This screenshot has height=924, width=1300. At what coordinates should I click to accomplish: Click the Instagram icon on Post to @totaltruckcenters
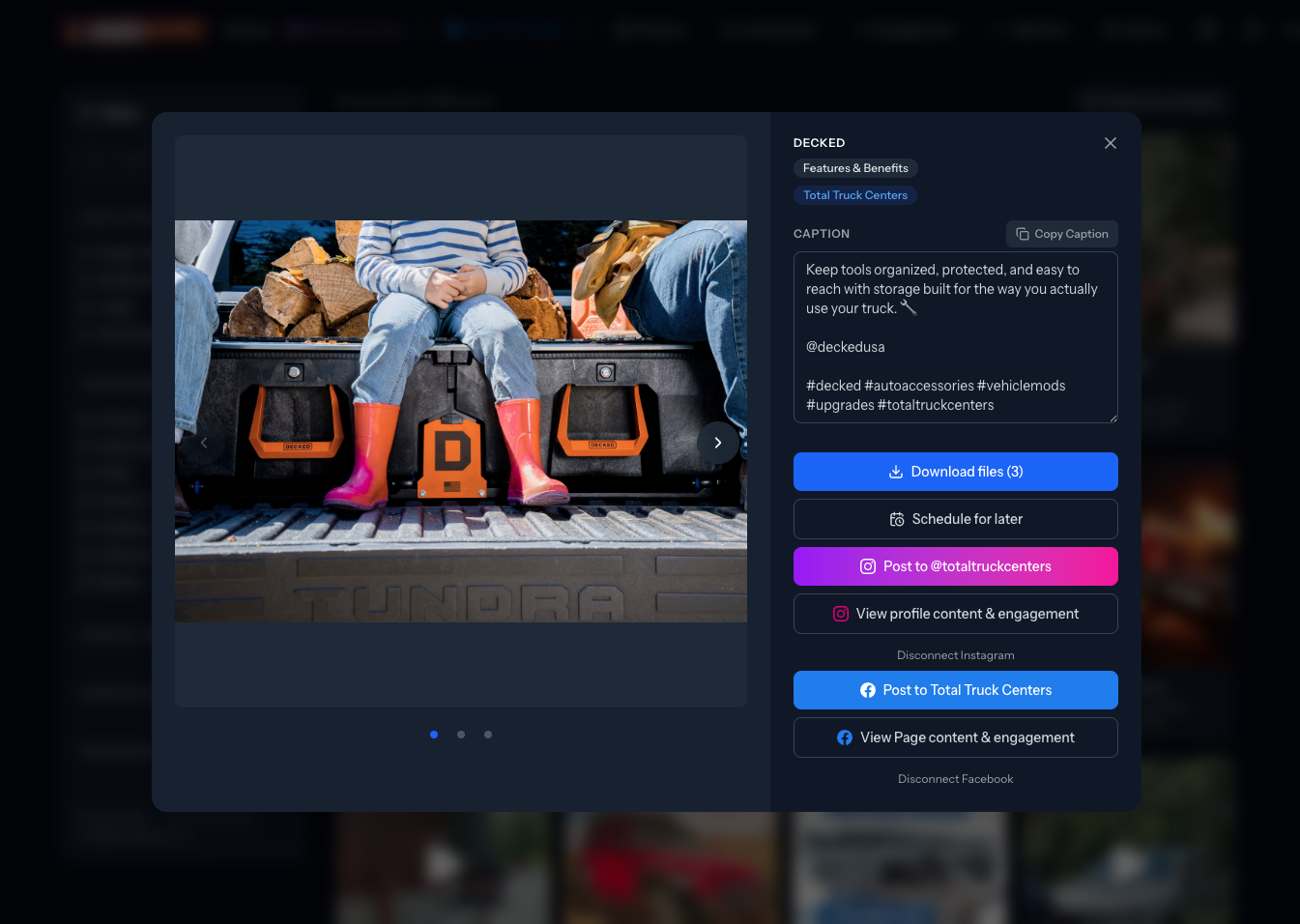pyautogui.click(x=868, y=566)
